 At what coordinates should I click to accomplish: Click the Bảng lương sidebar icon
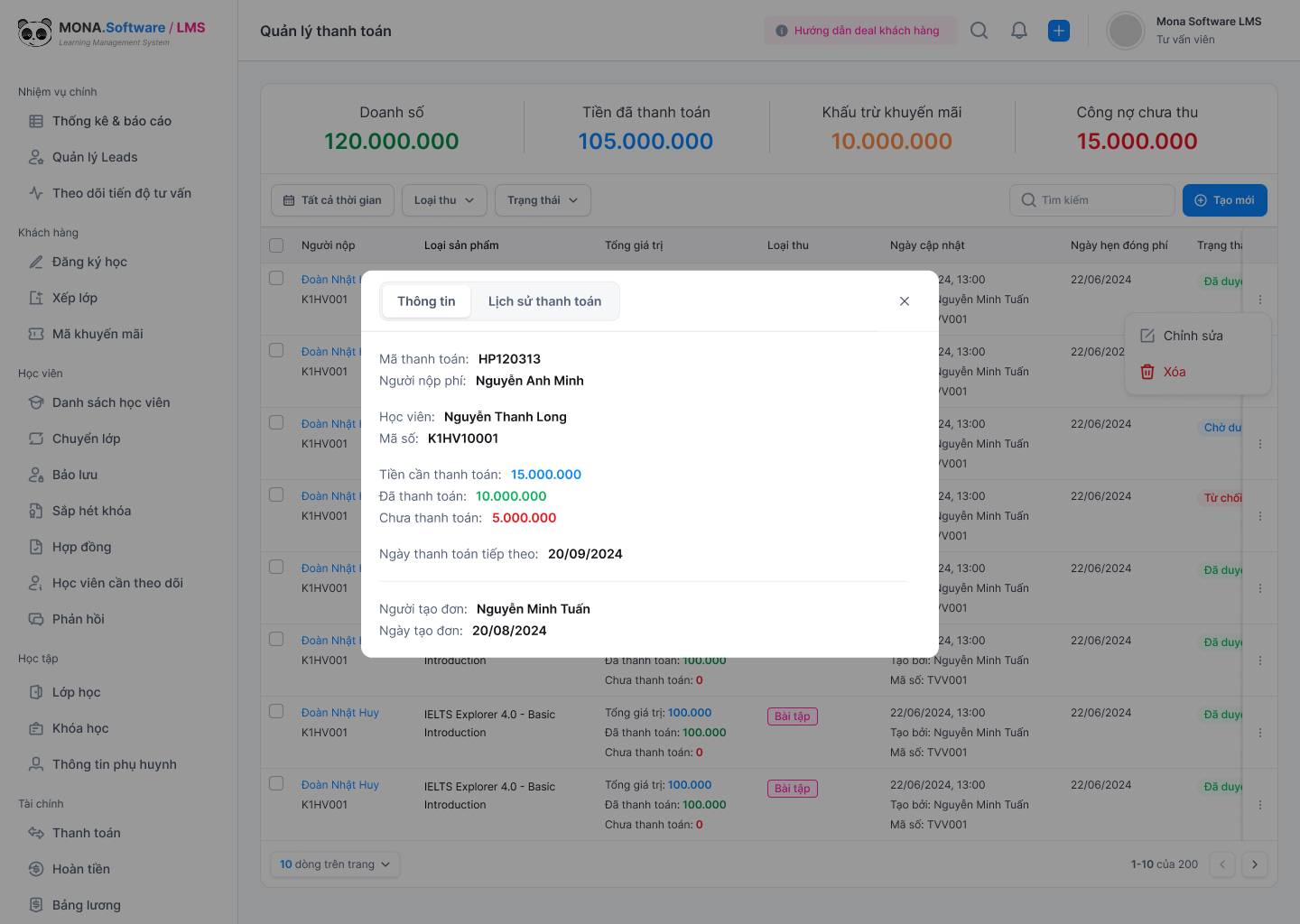click(36, 905)
